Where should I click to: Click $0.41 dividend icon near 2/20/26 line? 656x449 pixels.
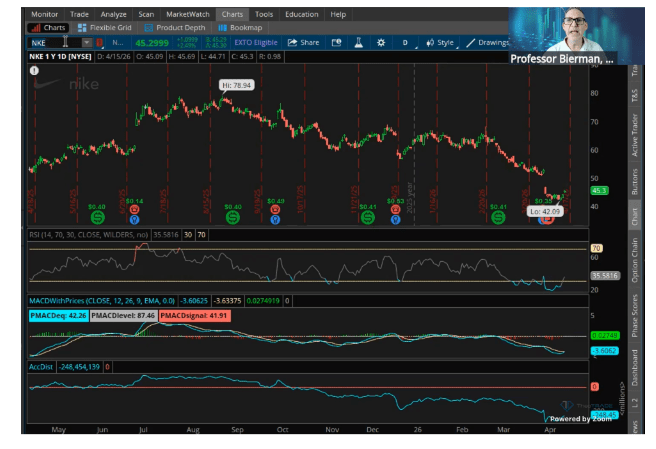click(498, 217)
